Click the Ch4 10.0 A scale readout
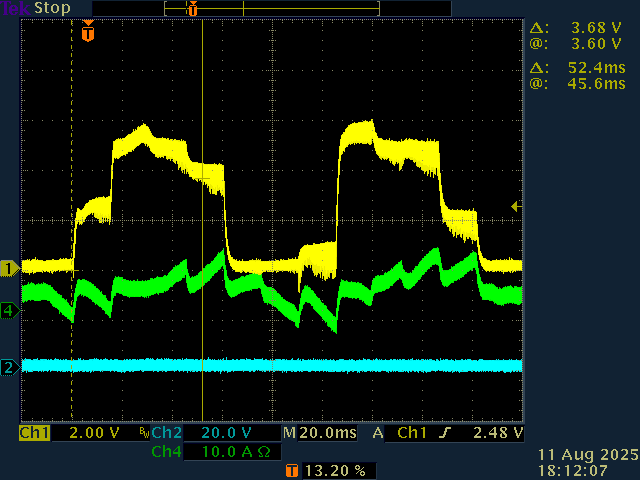 [232, 452]
